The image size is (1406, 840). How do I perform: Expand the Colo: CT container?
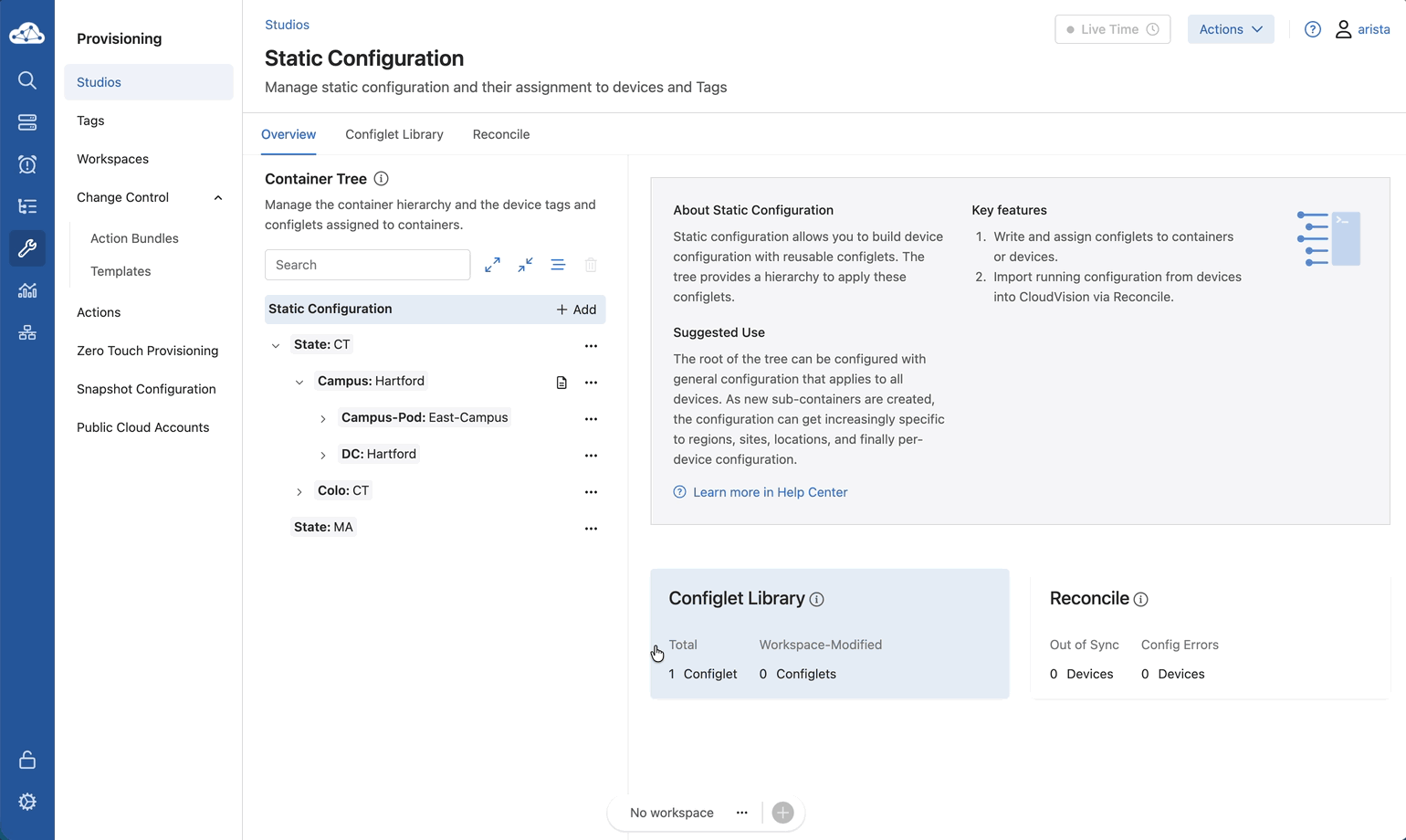click(x=299, y=492)
